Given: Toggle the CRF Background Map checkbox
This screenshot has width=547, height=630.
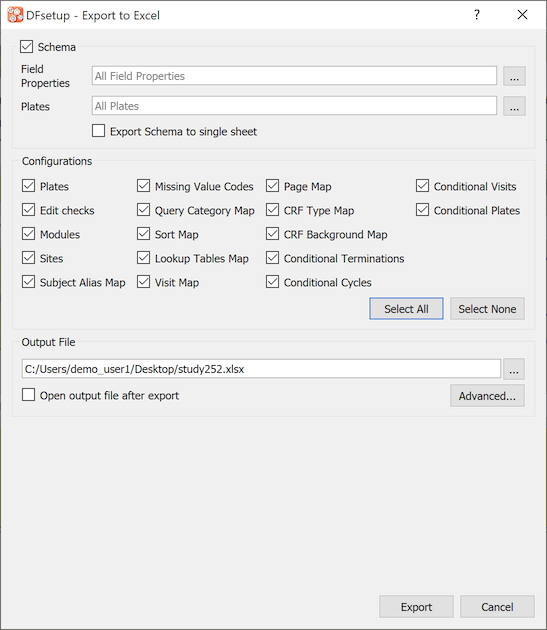Looking at the screenshot, I should 272,234.
